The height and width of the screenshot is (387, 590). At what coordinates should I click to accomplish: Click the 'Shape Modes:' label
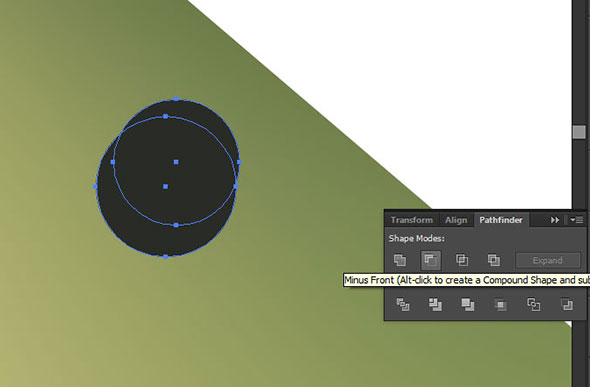pos(416,238)
